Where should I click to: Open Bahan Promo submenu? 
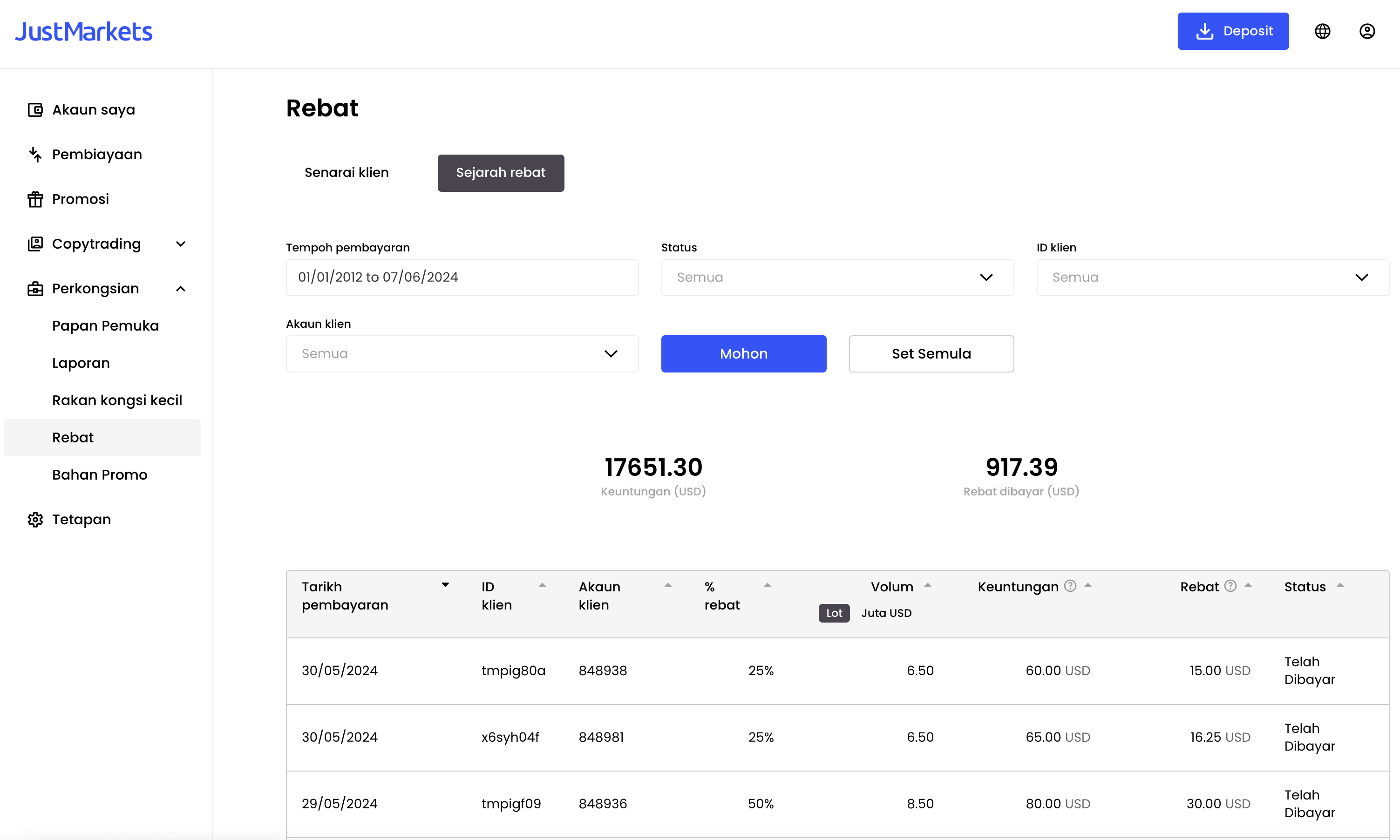tap(100, 475)
